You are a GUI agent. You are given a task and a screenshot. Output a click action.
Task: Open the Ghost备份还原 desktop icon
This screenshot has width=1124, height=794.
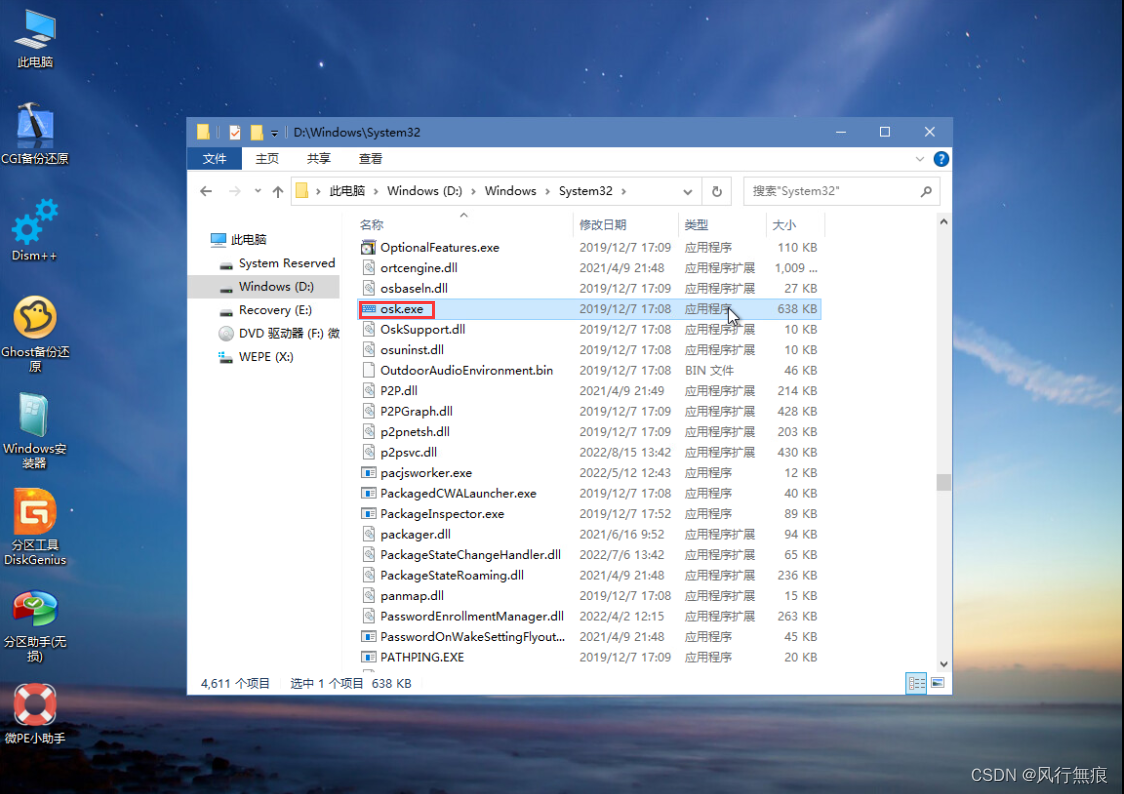pyautogui.click(x=35, y=333)
